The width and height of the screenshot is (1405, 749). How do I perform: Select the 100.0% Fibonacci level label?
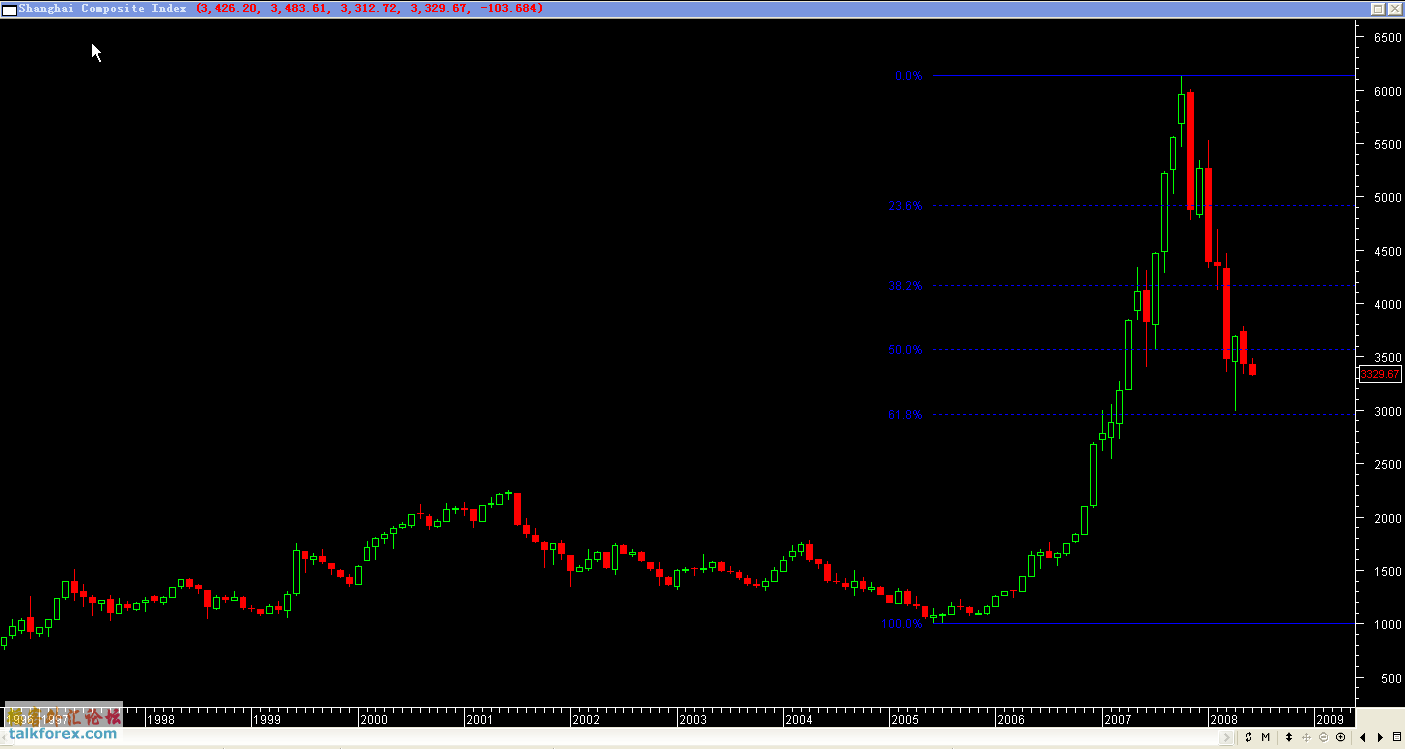click(x=902, y=624)
